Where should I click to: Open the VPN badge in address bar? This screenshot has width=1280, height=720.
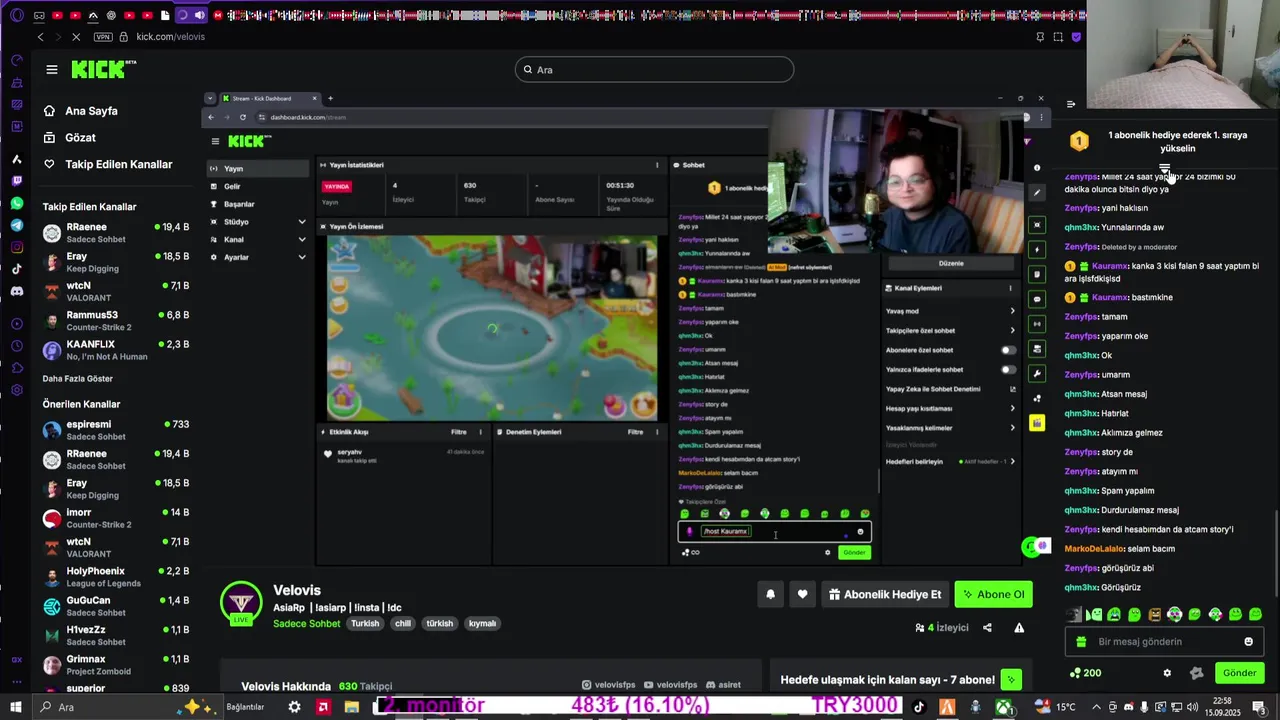click(x=103, y=37)
